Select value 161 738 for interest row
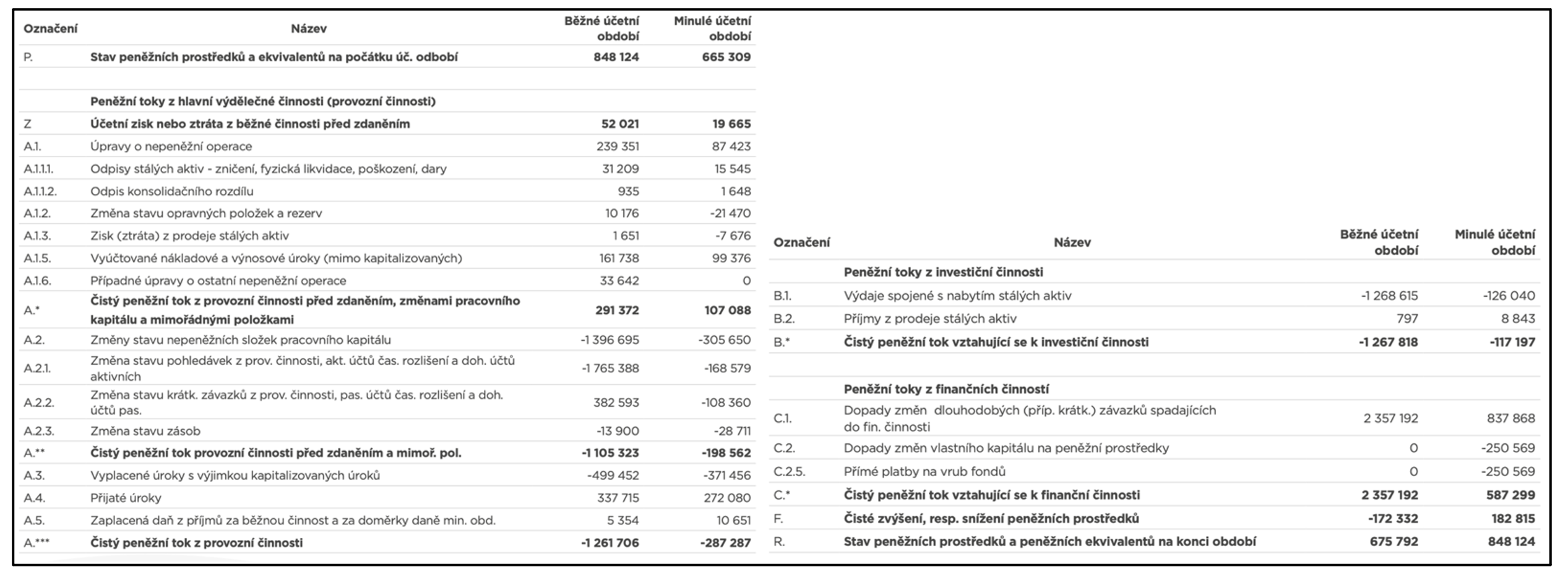This screenshot has width=1568, height=580. click(619, 258)
